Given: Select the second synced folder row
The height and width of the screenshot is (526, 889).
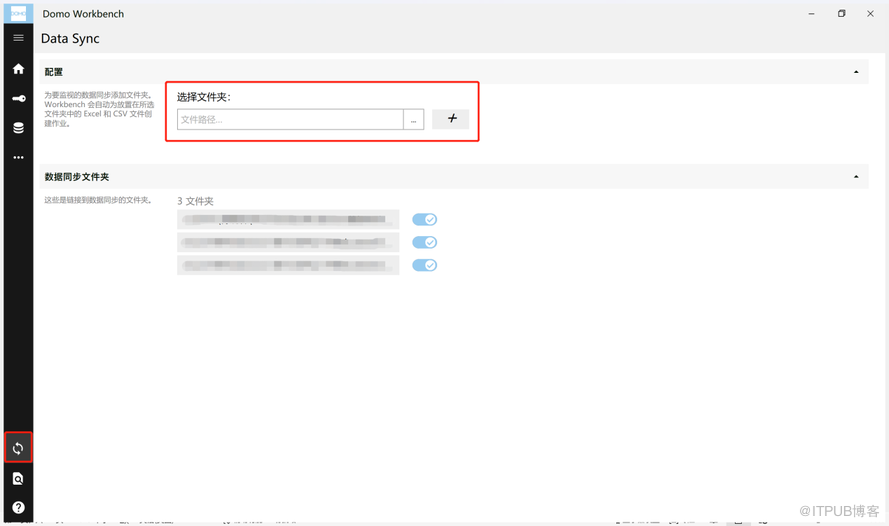Looking at the screenshot, I should (288, 243).
